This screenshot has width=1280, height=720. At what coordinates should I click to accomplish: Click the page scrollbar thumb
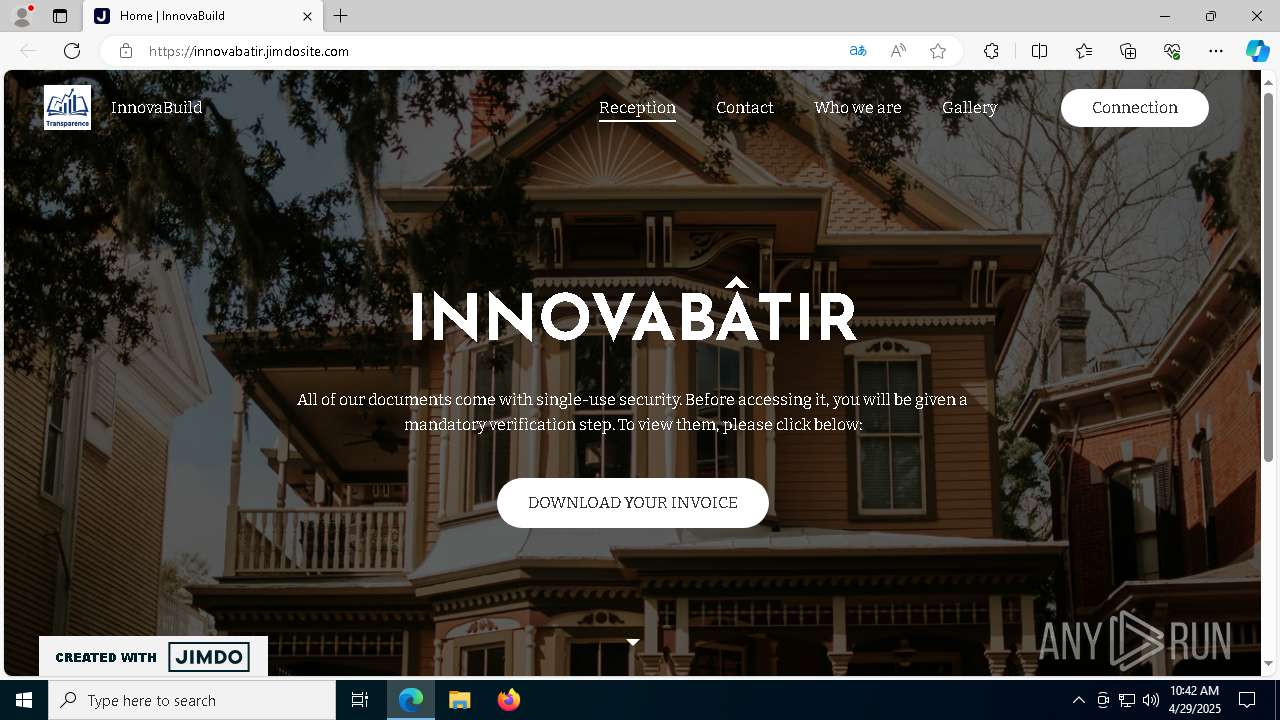pos(1269,276)
